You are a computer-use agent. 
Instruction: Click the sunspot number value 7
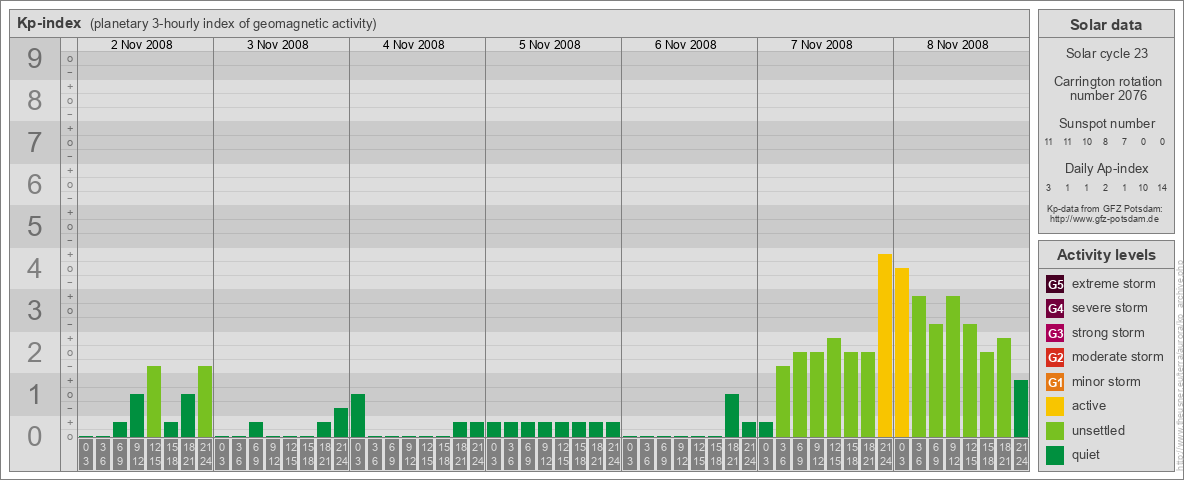1124,143
